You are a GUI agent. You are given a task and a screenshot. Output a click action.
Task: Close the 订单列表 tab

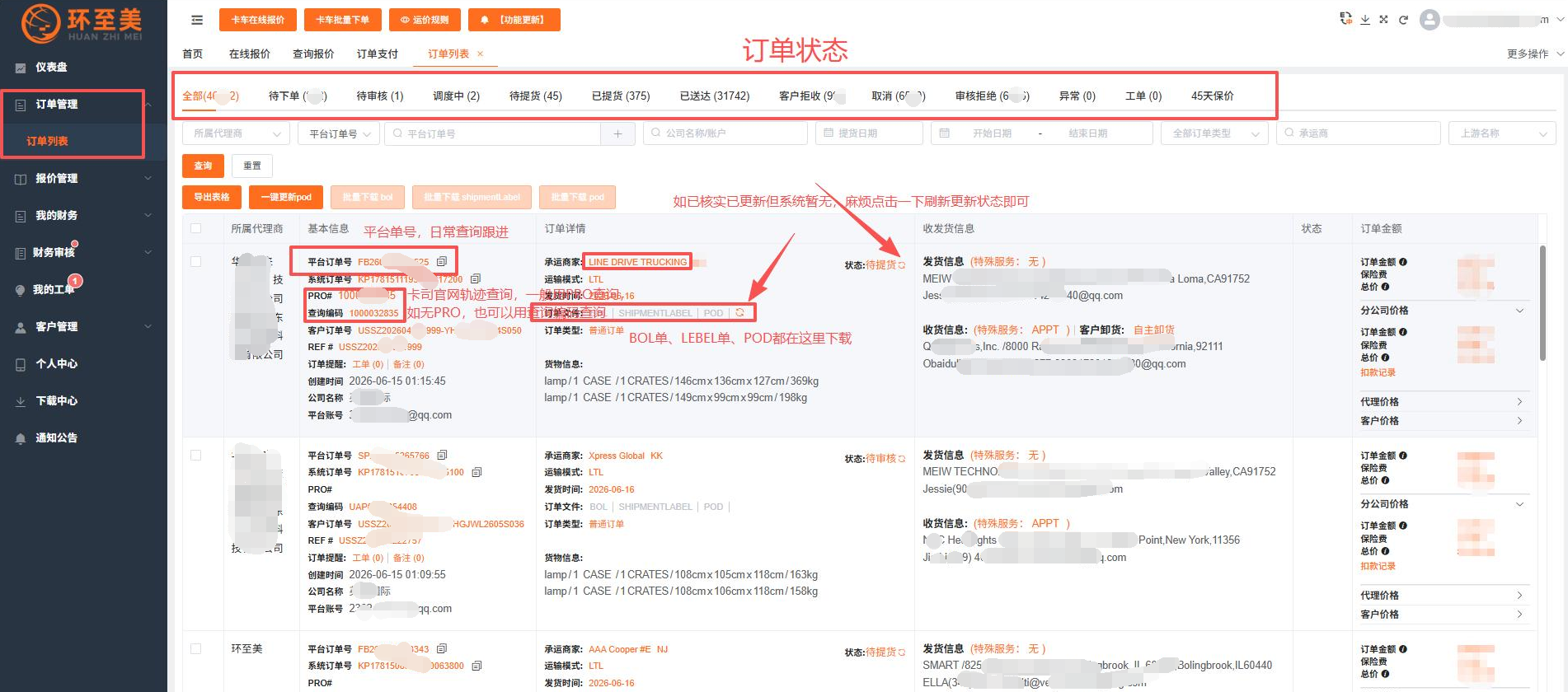[x=480, y=54]
